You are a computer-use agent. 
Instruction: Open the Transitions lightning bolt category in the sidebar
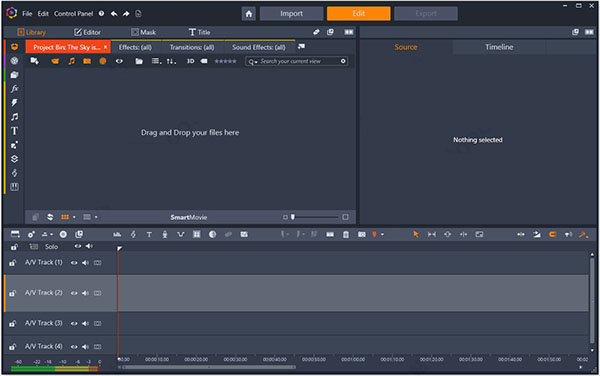coord(15,103)
